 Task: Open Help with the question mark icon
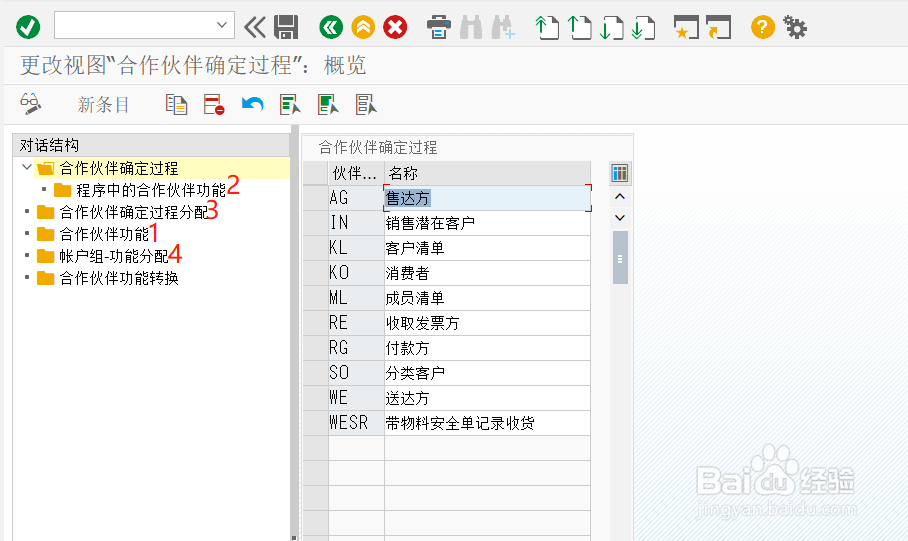pyautogui.click(x=763, y=27)
